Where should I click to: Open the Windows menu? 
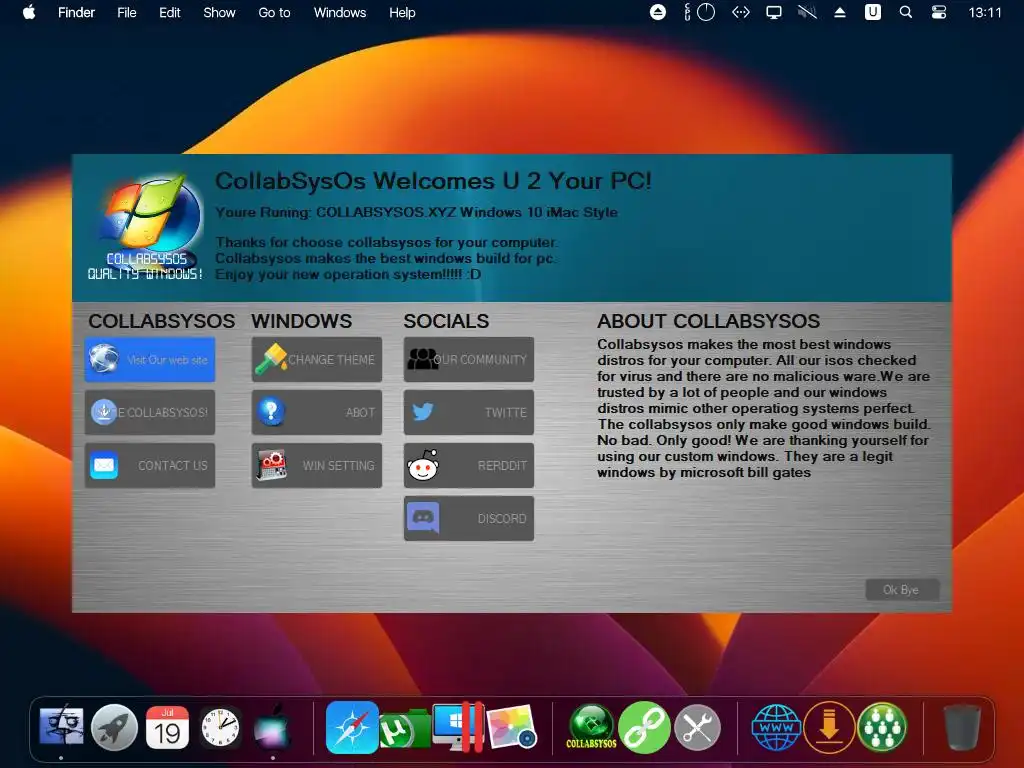[x=340, y=12]
